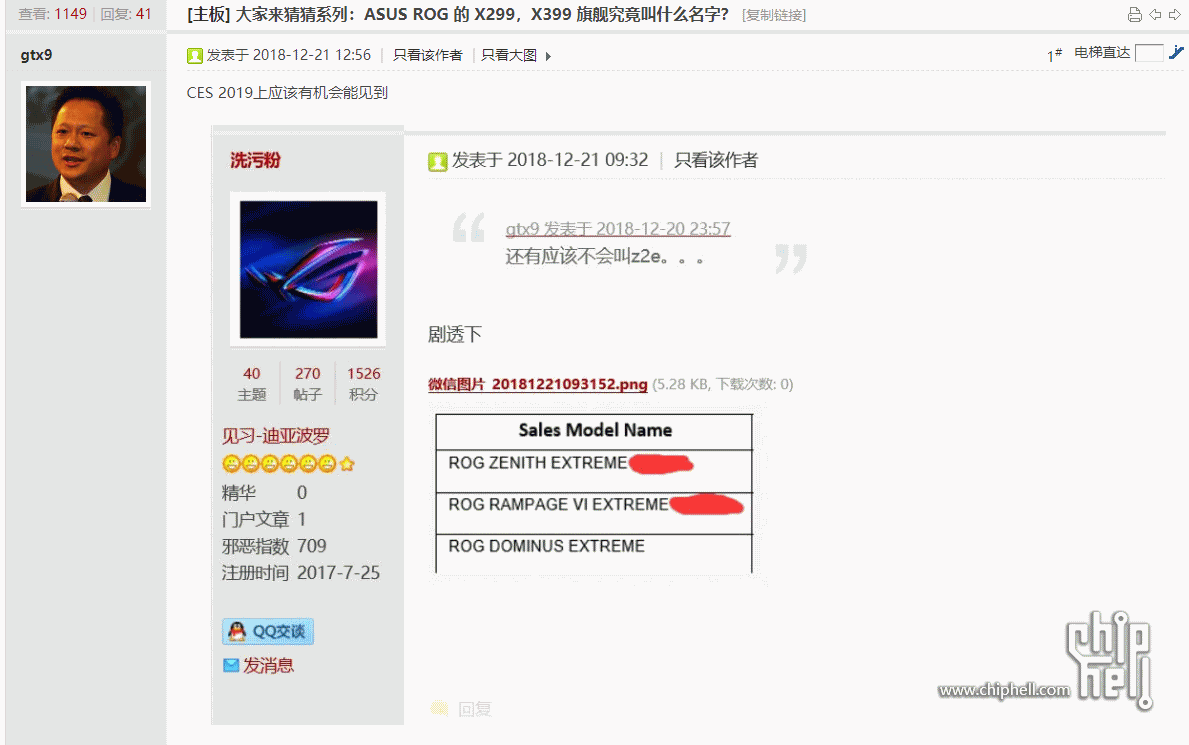Click the 主板 category tag
The height and width of the screenshot is (745, 1189).
point(209,14)
